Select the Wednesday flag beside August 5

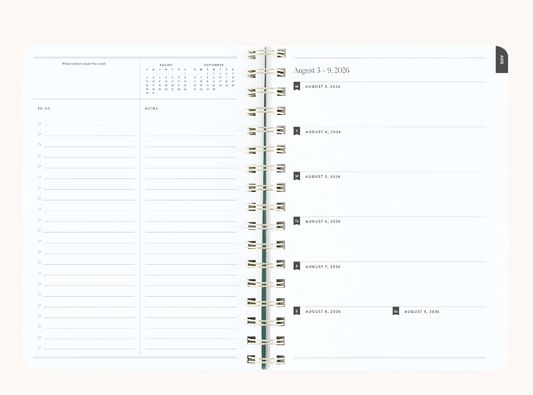pyautogui.click(x=297, y=176)
